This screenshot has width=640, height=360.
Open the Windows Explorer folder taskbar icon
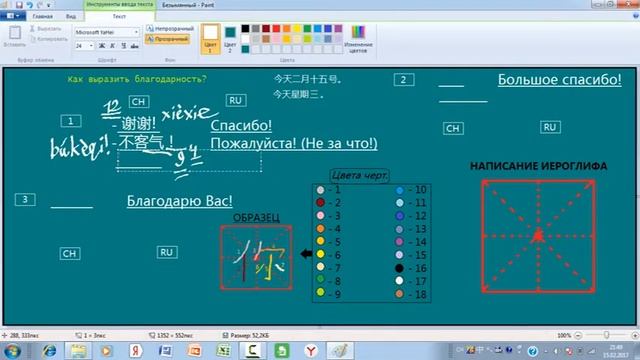pos(78,351)
